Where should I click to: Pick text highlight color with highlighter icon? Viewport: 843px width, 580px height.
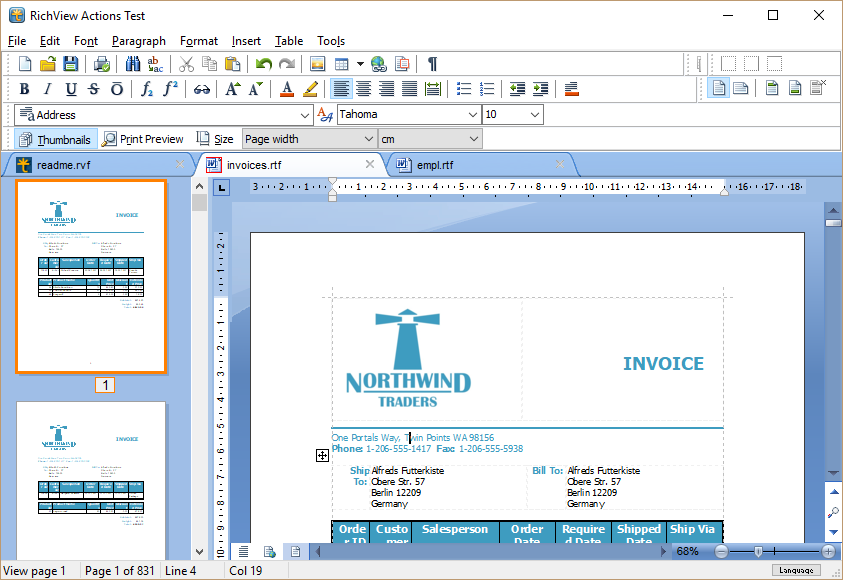(x=310, y=89)
